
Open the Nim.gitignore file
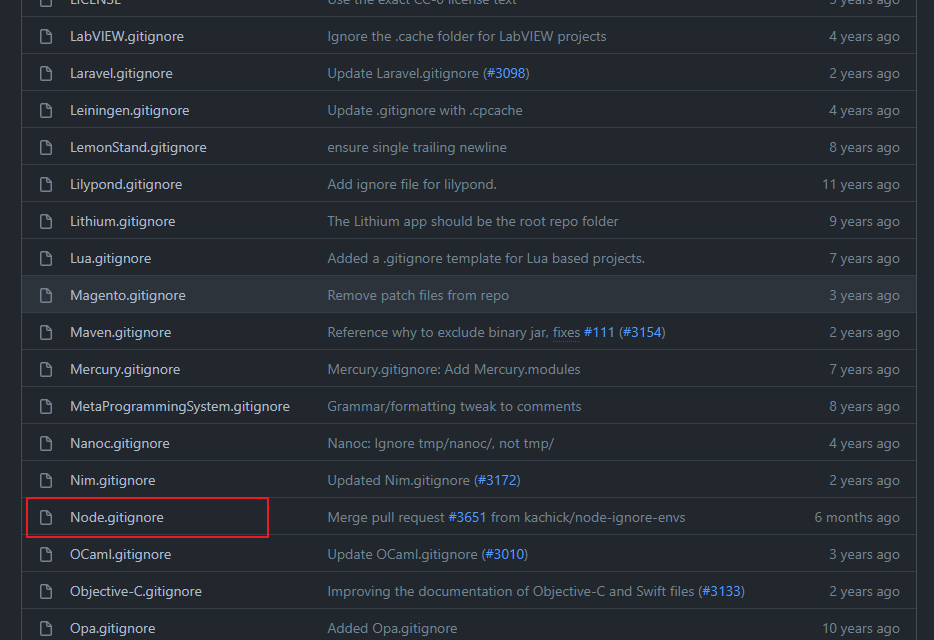[112, 481]
